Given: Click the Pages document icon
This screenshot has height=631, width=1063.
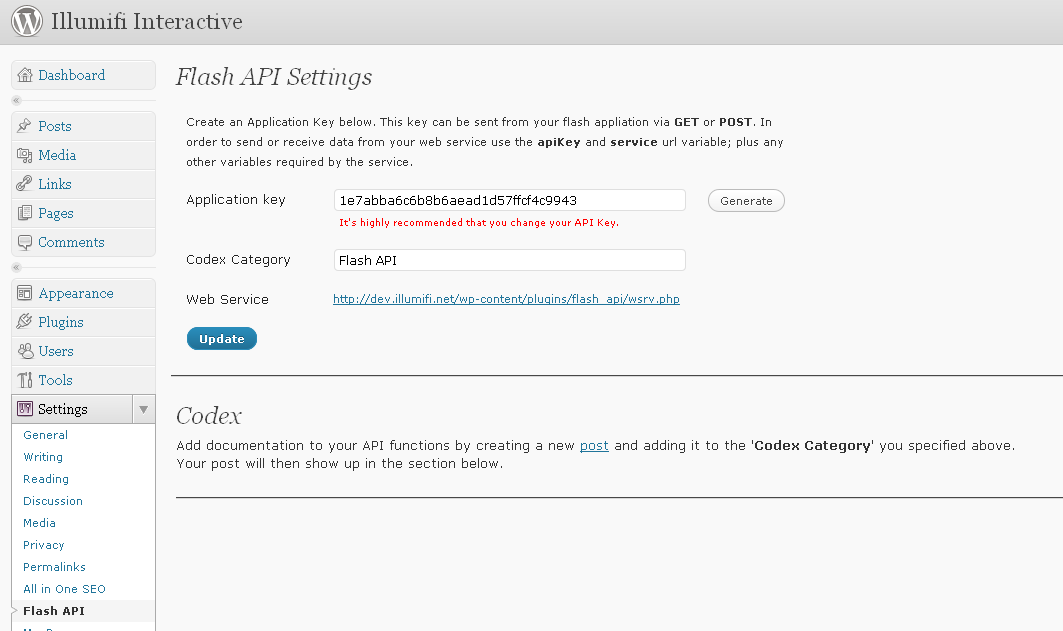Looking at the screenshot, I should tap(24, 213).
